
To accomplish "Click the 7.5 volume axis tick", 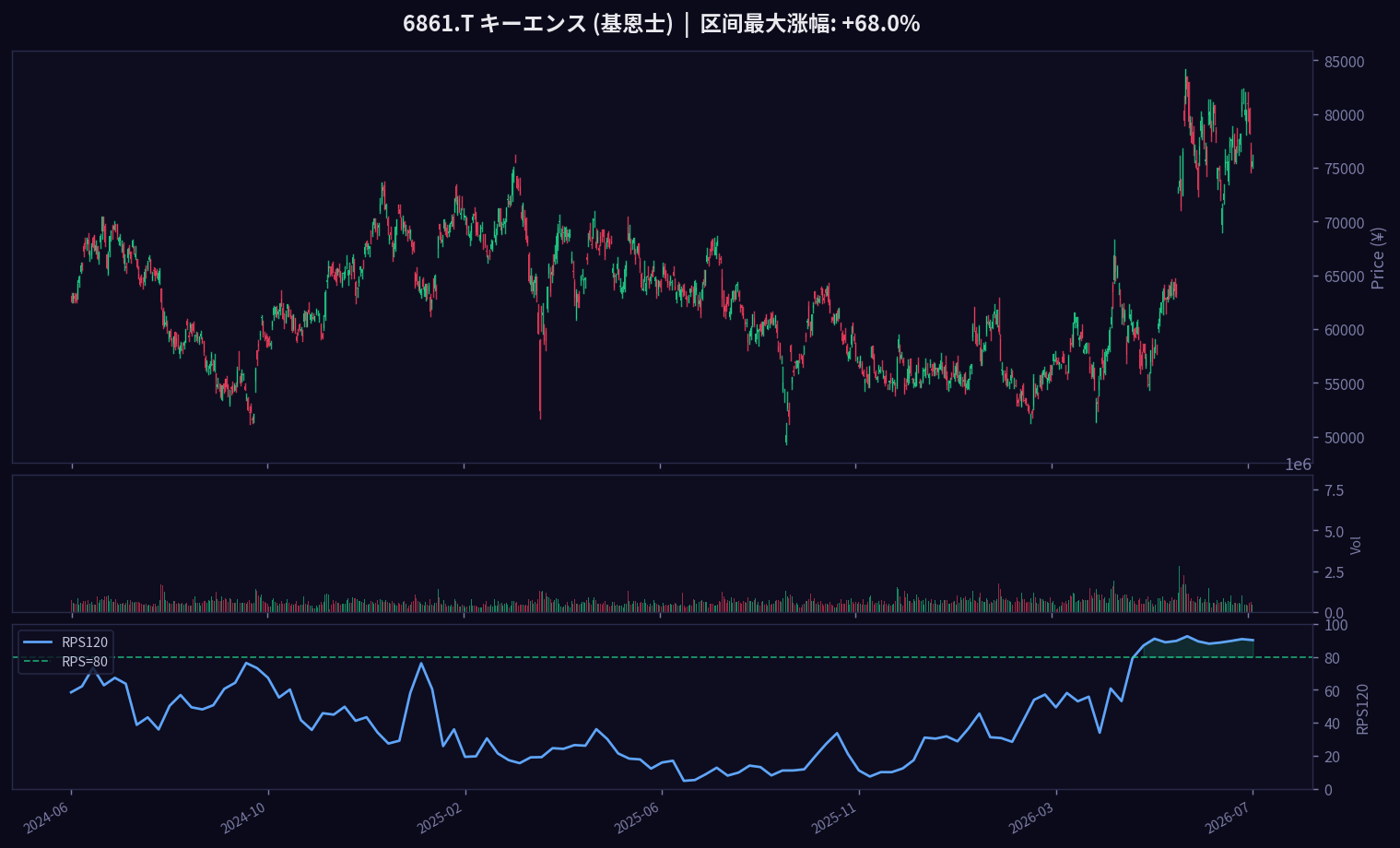I will pyautogui.click(x=1334, y=490).
